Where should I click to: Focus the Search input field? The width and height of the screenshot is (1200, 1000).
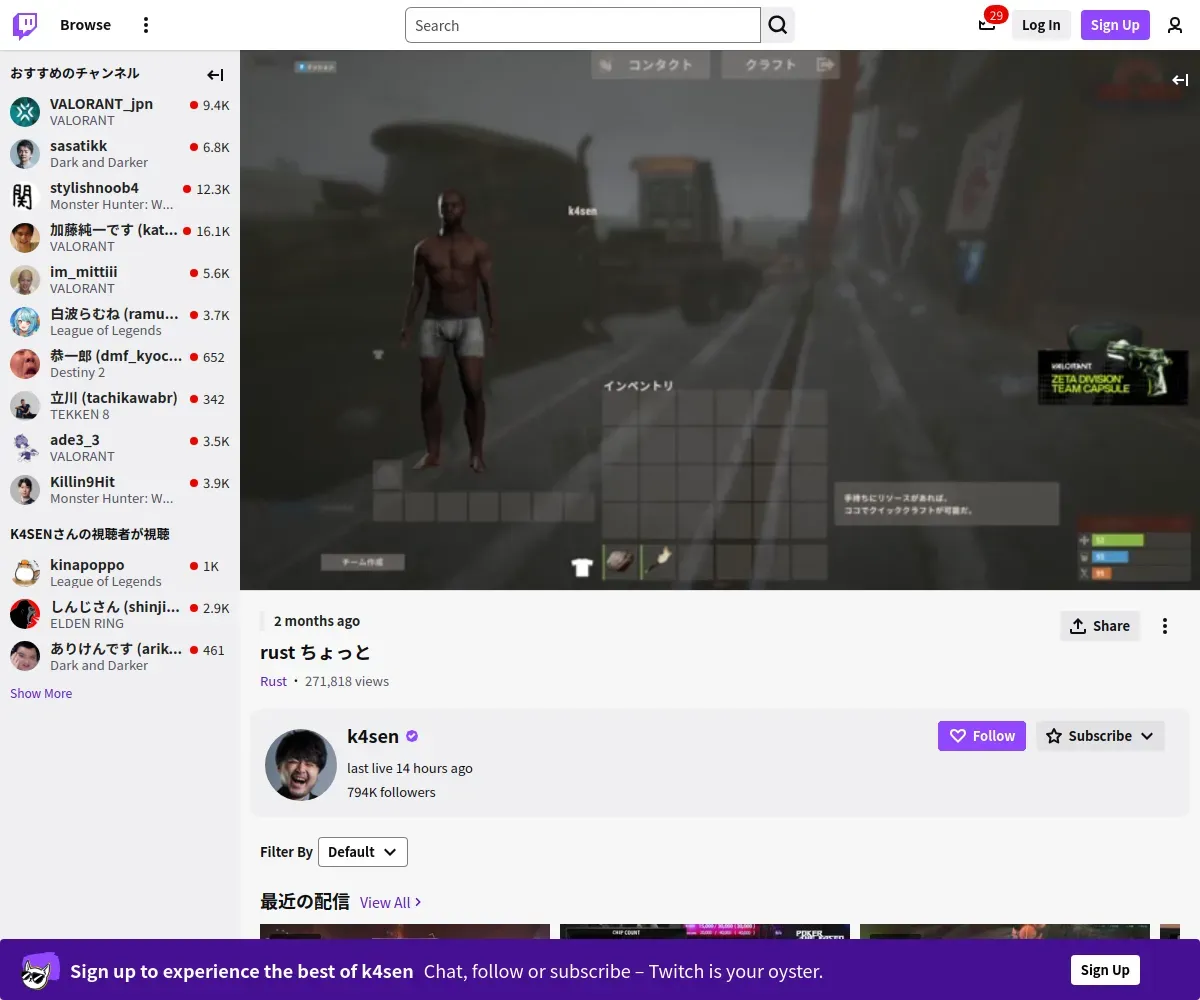click(583, 25)
